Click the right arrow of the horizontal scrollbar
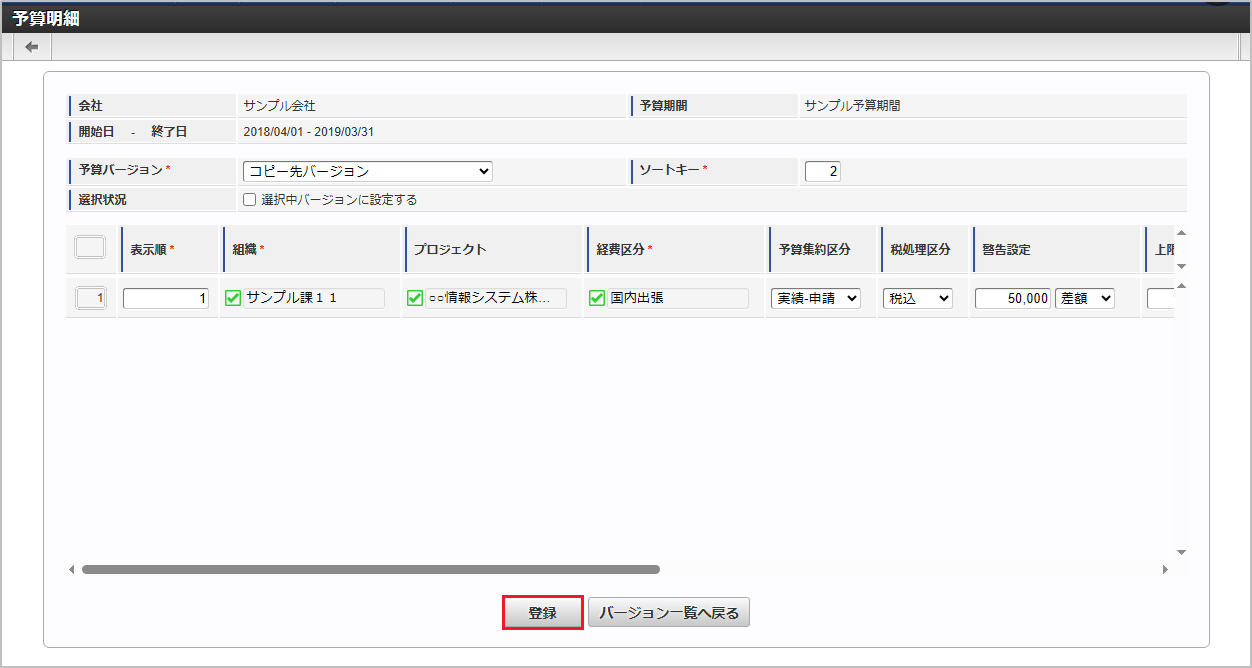This screenshot has height=668, width=1252. tap(1165, 569)
